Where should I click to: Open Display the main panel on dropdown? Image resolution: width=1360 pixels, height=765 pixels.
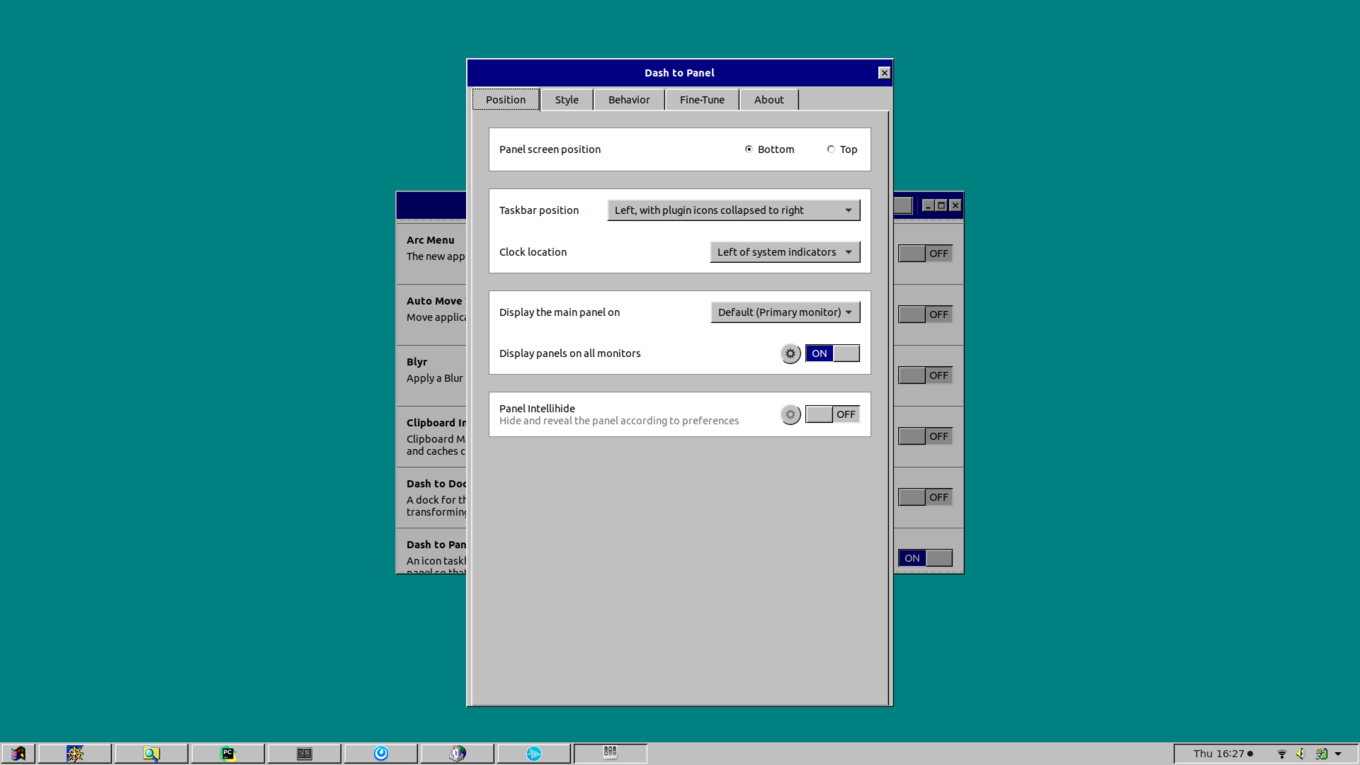[x=785, y=312]
